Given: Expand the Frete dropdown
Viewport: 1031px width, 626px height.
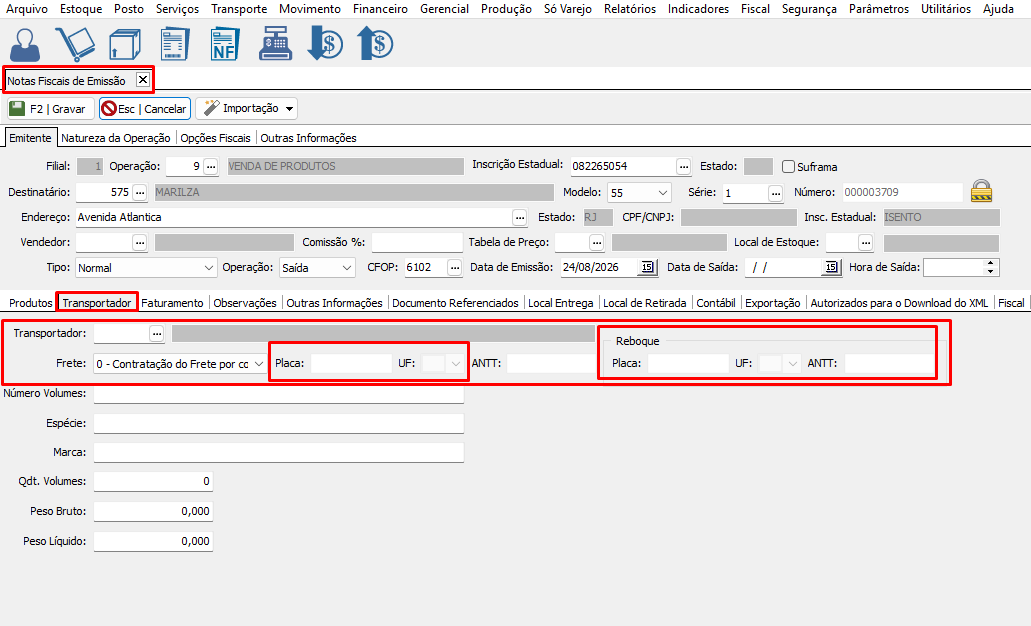Looking at the screenshot, I should (x=259, y=364).
